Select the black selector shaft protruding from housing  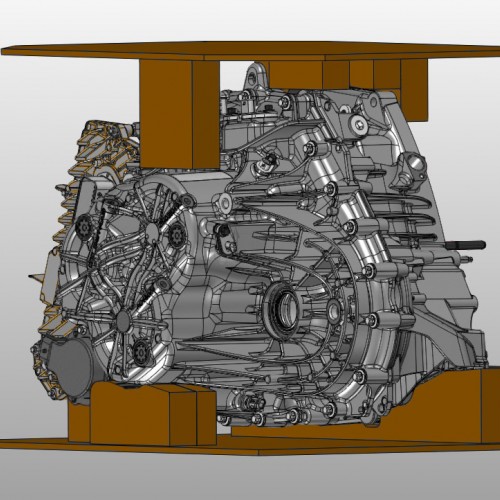point(466,245)
